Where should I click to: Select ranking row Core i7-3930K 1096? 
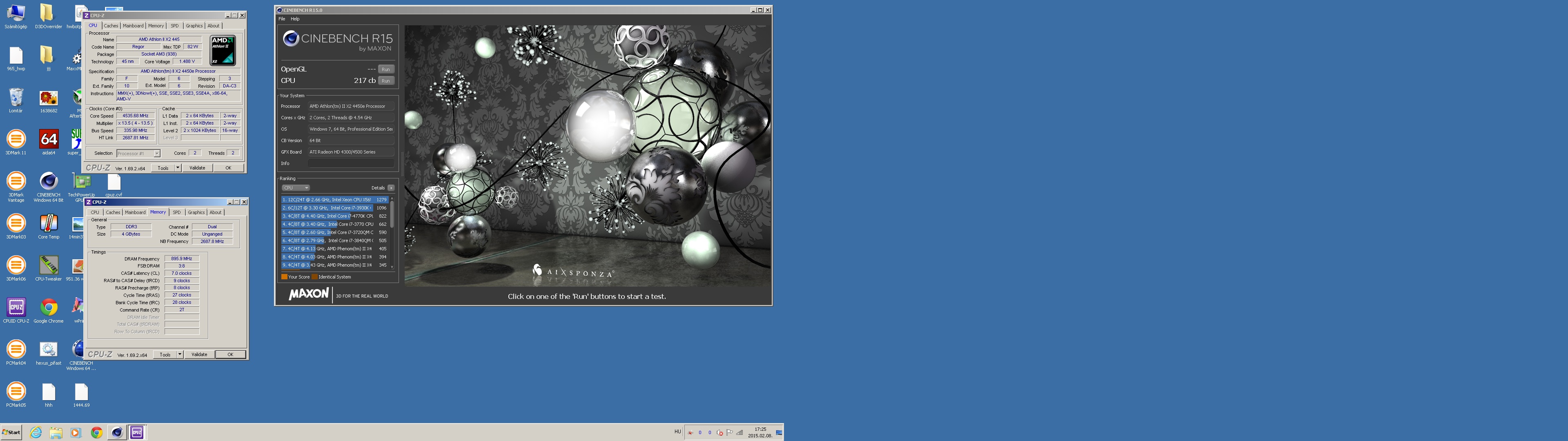pyautogui.click(x=335, y=208)
